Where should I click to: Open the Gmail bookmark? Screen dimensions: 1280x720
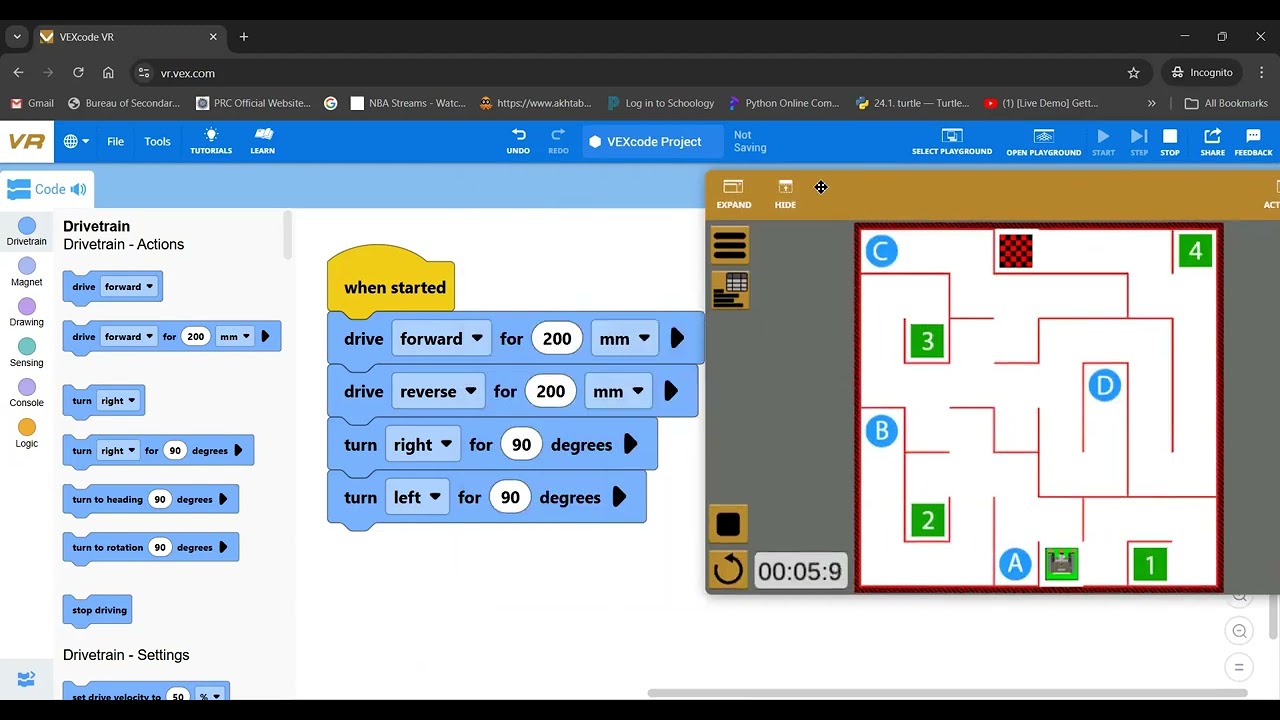click(x=32, y=103)
